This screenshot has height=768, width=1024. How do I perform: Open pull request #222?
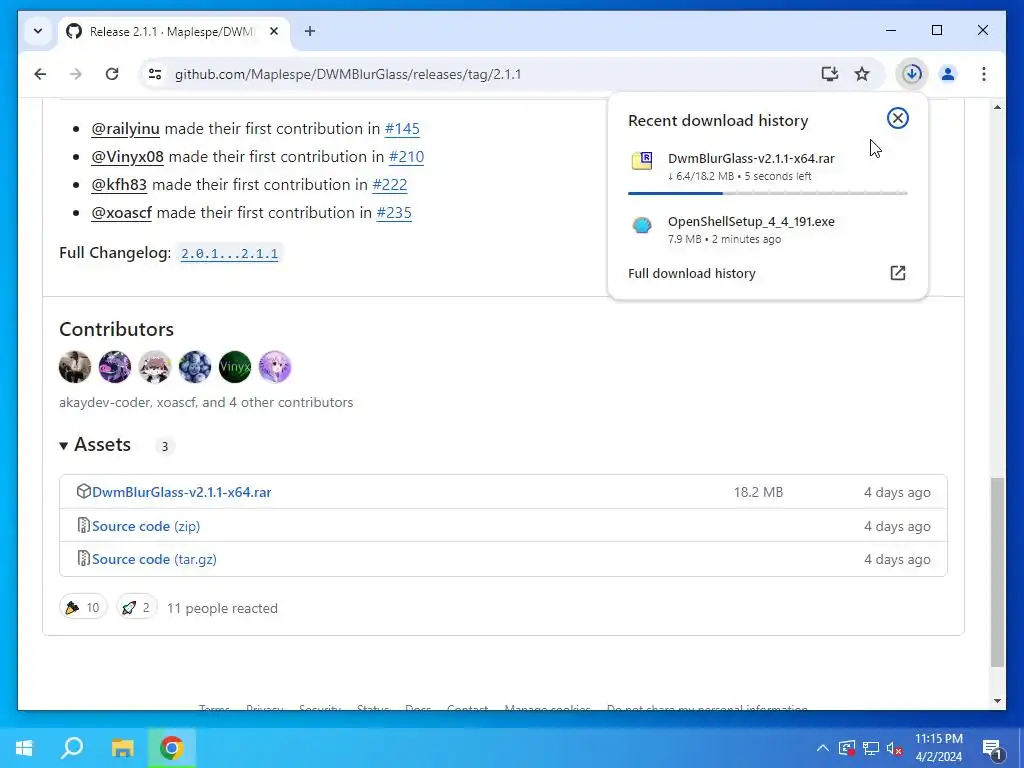pyautogui.click(x=389, y=185)
